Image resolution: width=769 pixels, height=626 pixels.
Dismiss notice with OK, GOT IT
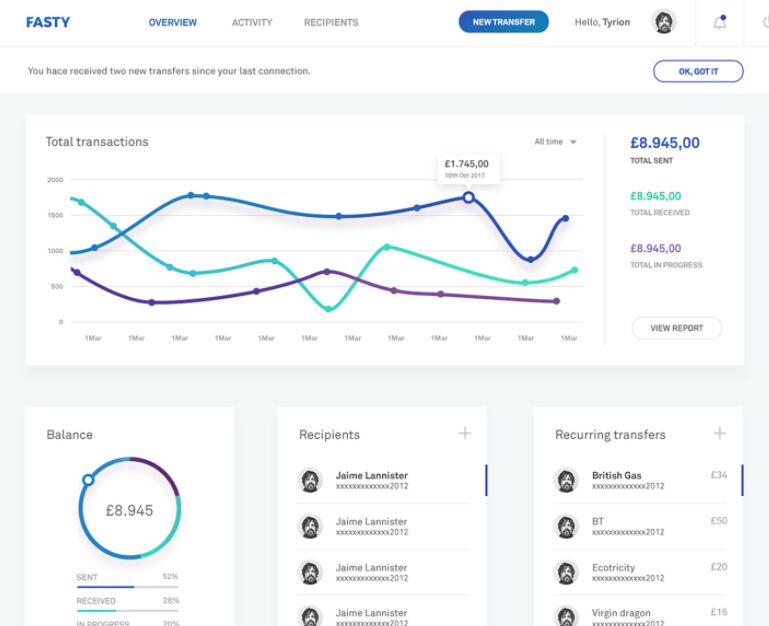coord(698,71)
